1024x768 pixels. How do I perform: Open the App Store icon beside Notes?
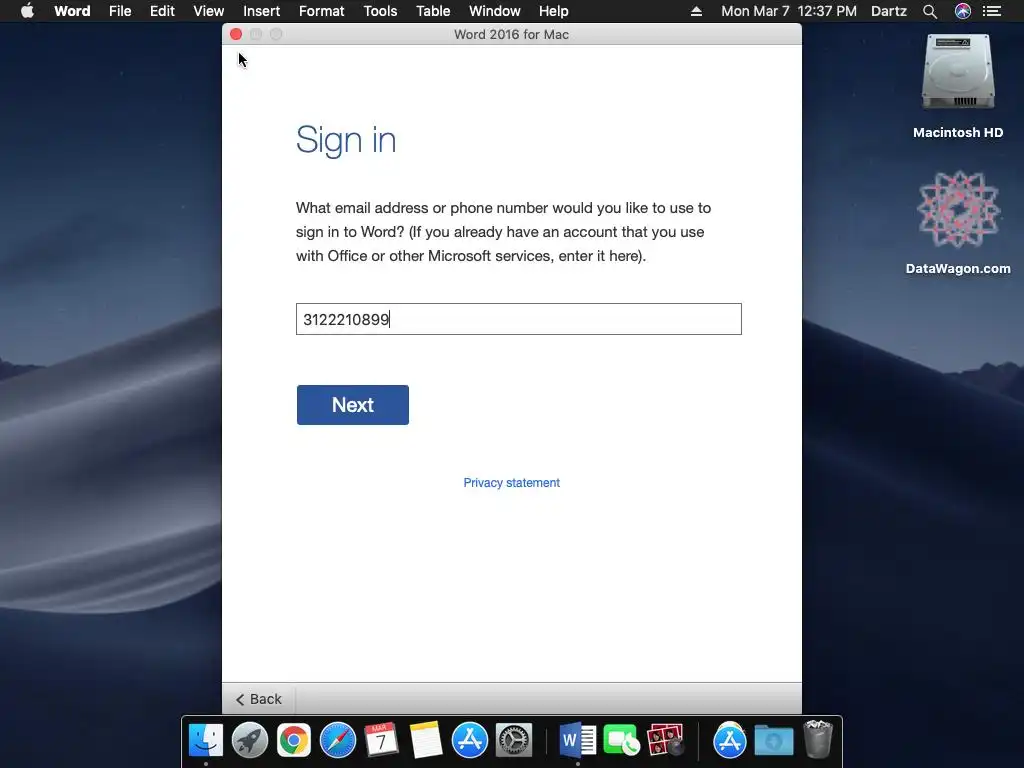(x=470, y=741)
